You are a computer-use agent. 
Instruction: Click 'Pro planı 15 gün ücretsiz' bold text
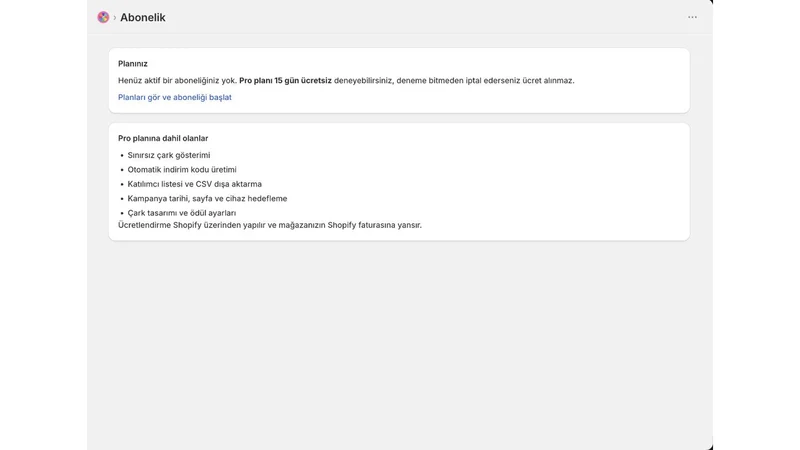click(x=285, y=81)
